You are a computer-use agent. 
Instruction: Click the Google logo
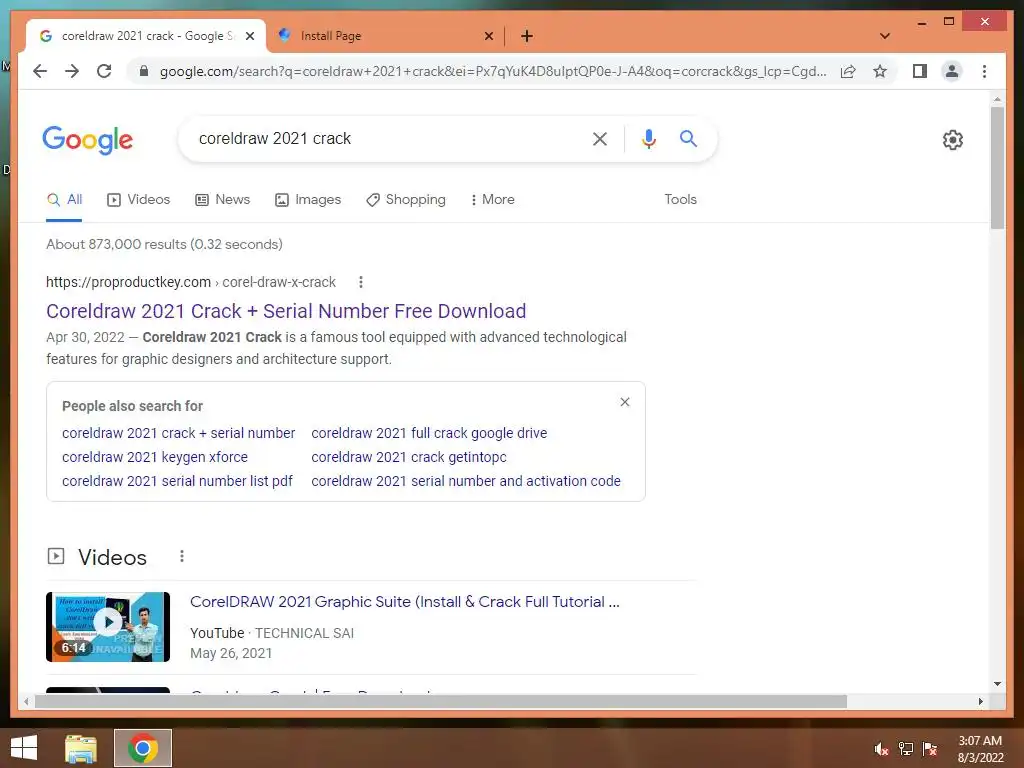pos(88,140)
